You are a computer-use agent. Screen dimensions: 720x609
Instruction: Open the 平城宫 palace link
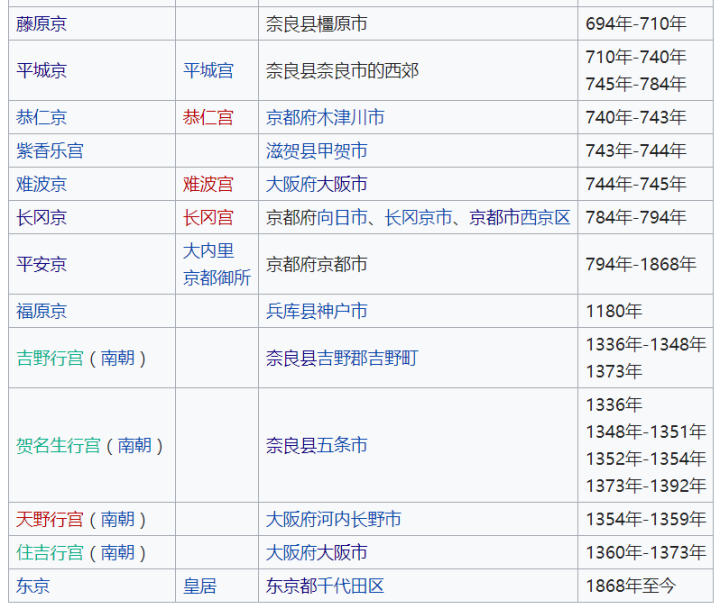[x=208, y=71]
